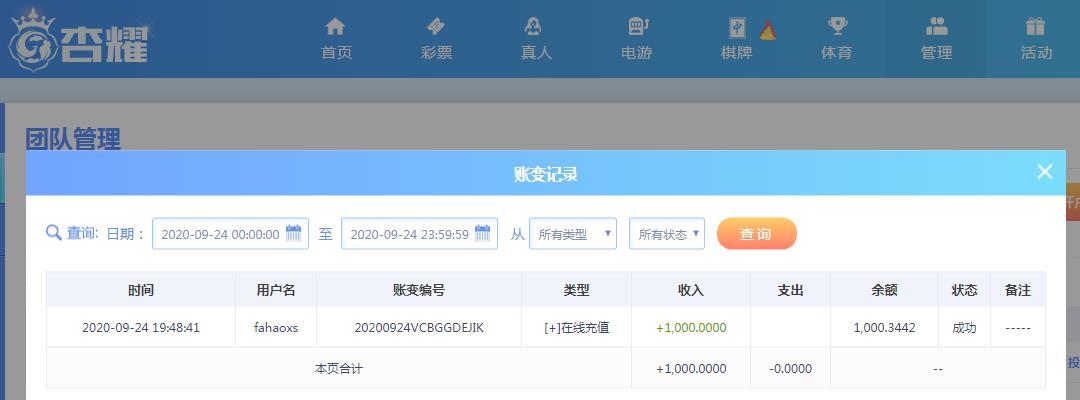Screen dimensions: 1080x400
Task: Expand the 所有类型 dropdown
Action: pyautogui.click(x=573, y=234)
